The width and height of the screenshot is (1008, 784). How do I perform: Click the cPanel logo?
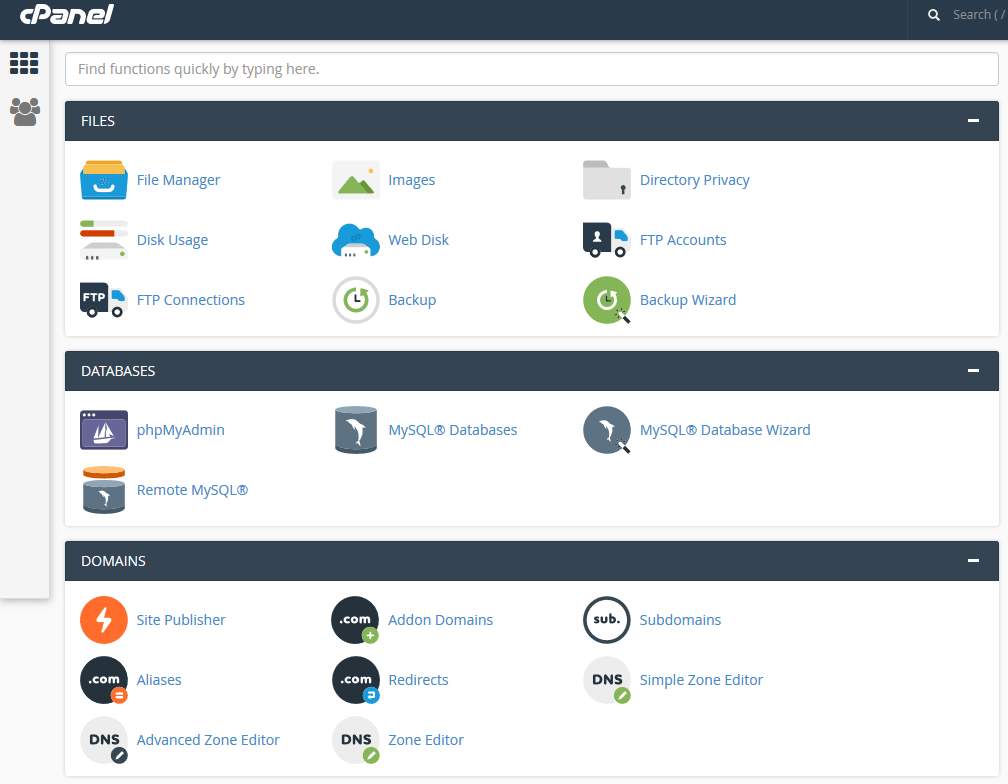coord(67,14)
